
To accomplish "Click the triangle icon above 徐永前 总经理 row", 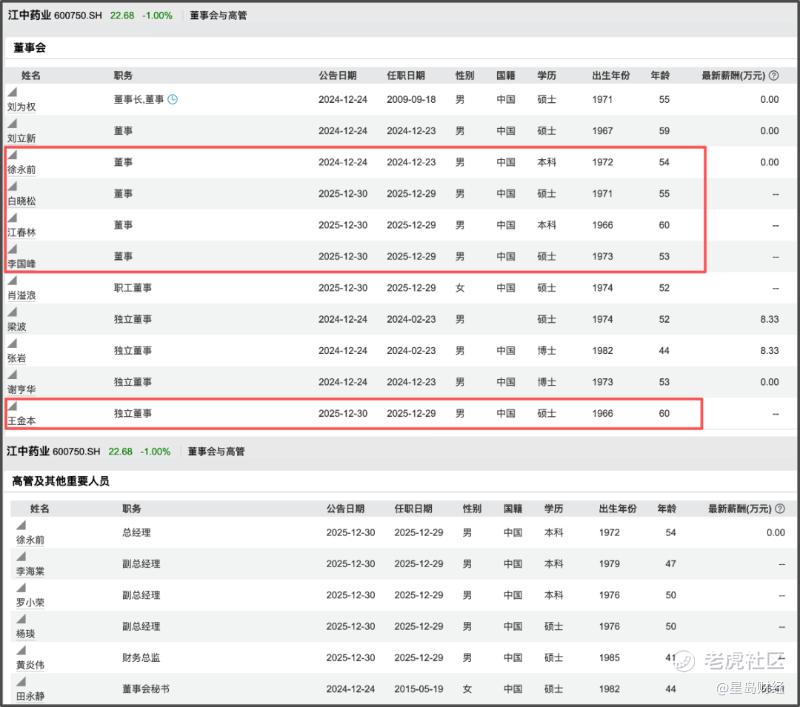I will pos(21,525).
